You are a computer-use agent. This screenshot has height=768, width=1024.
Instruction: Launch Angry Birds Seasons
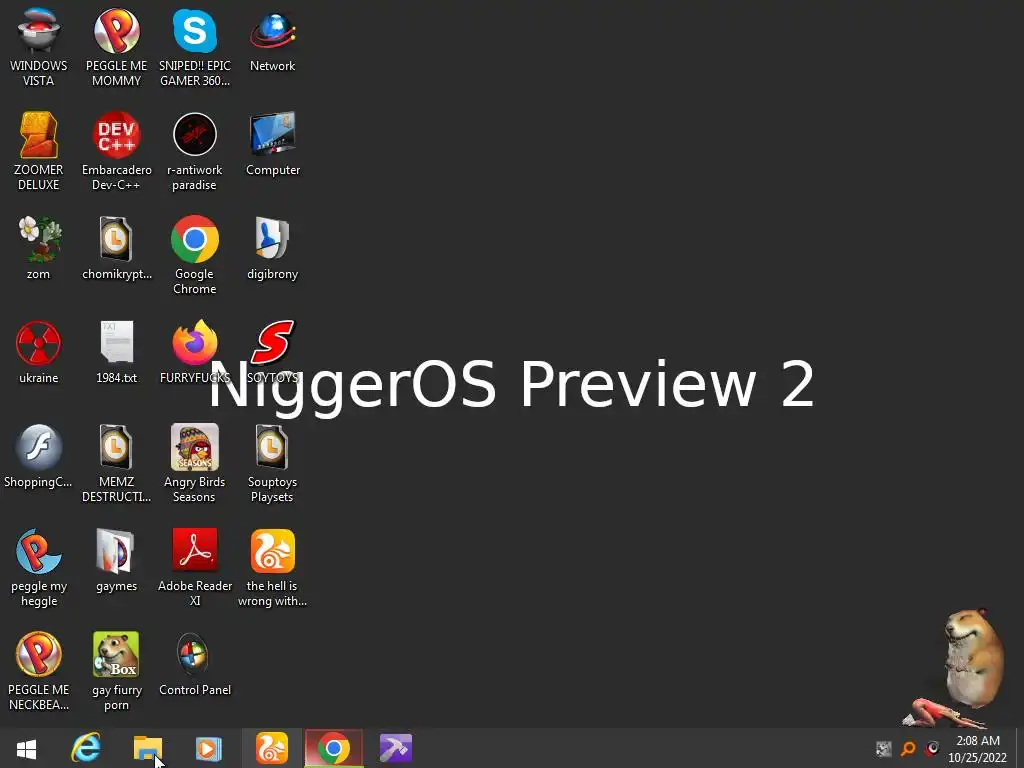195,463
